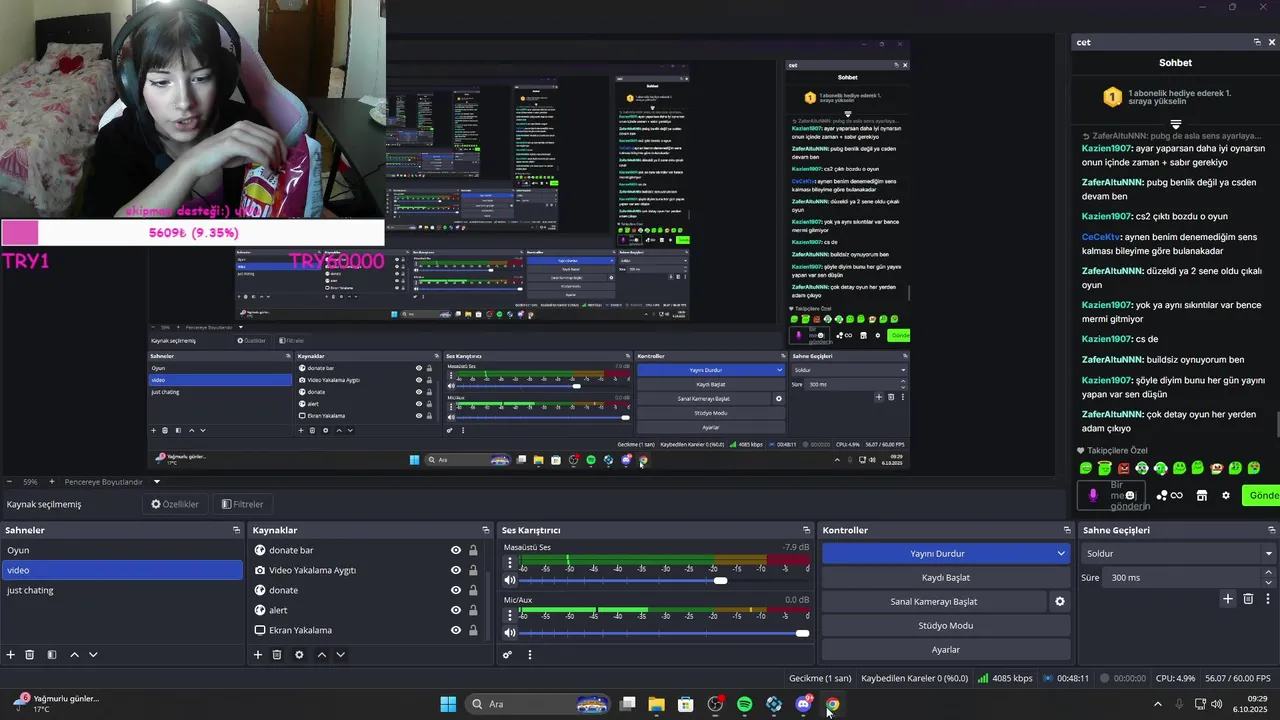Move scene up in Sahneler list
Screen dimensions: 1280x720
[74, 655]
